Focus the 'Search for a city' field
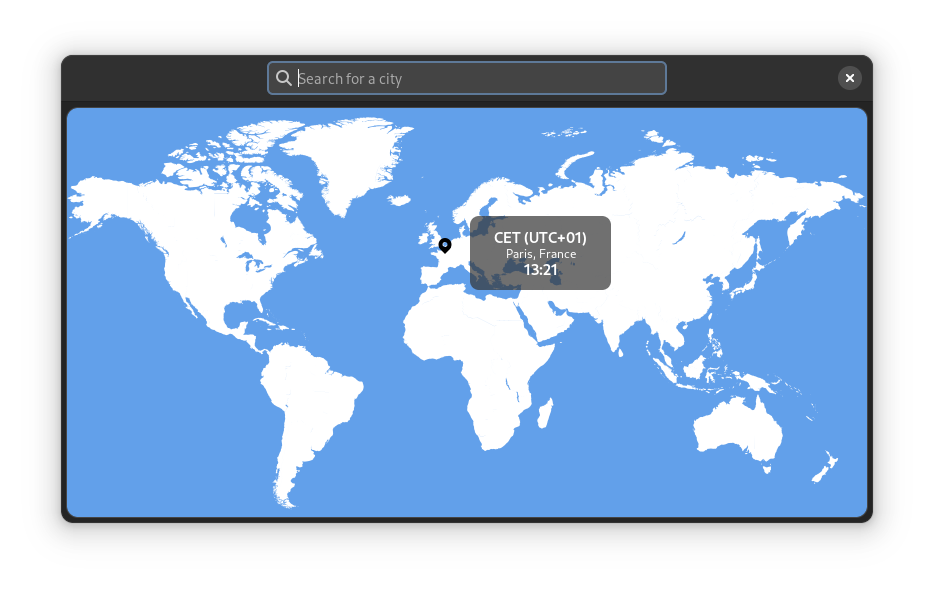This screenshot has width=934, height=590. pos(480,78)
